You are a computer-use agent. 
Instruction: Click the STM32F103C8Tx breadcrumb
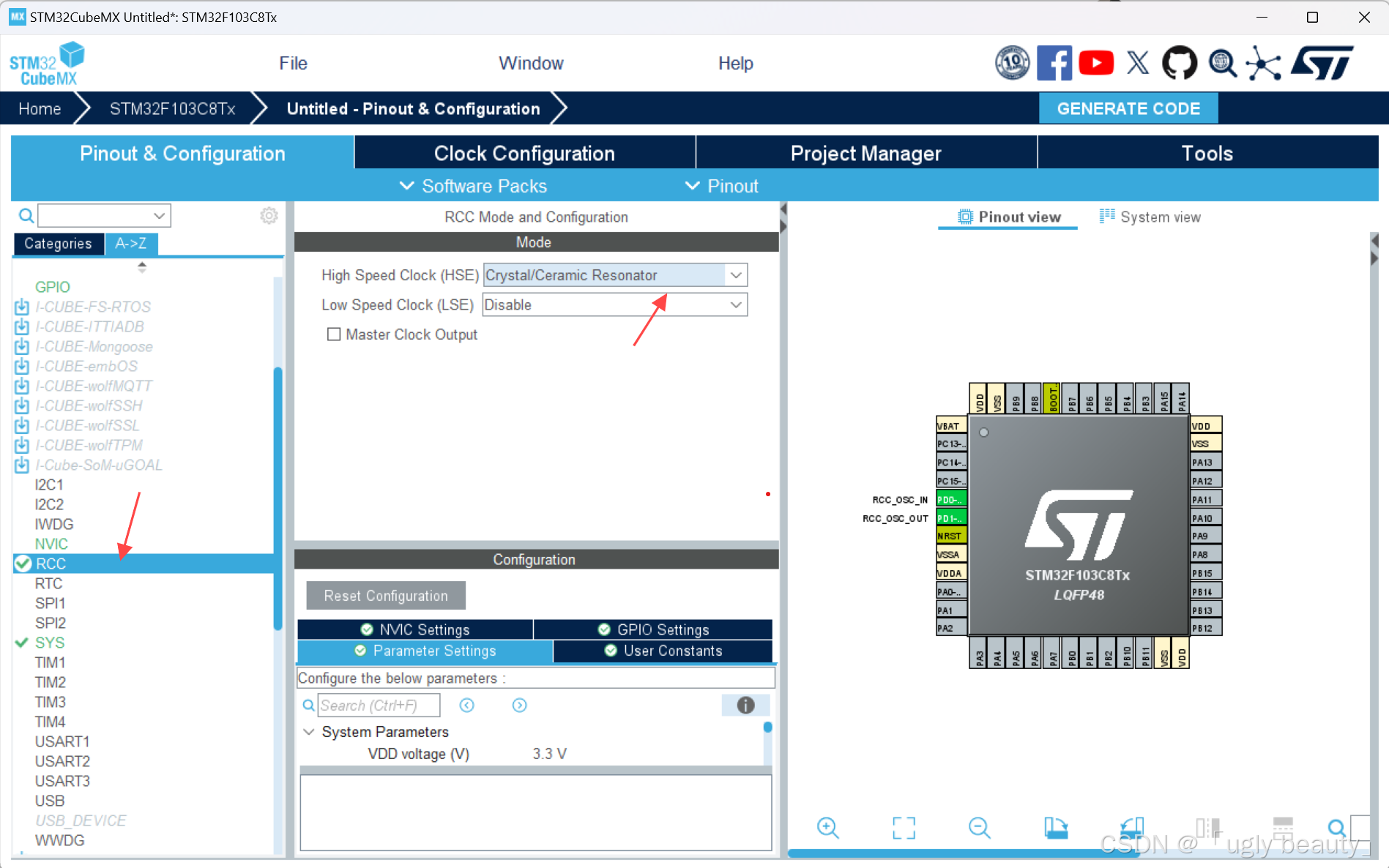[x=172, y=108]
